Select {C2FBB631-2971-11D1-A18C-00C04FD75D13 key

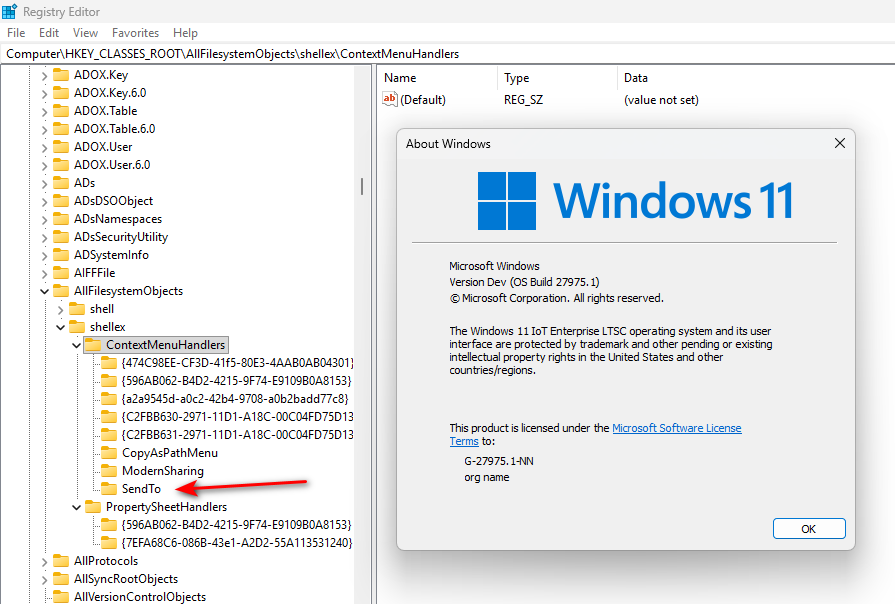coord(237,435)
